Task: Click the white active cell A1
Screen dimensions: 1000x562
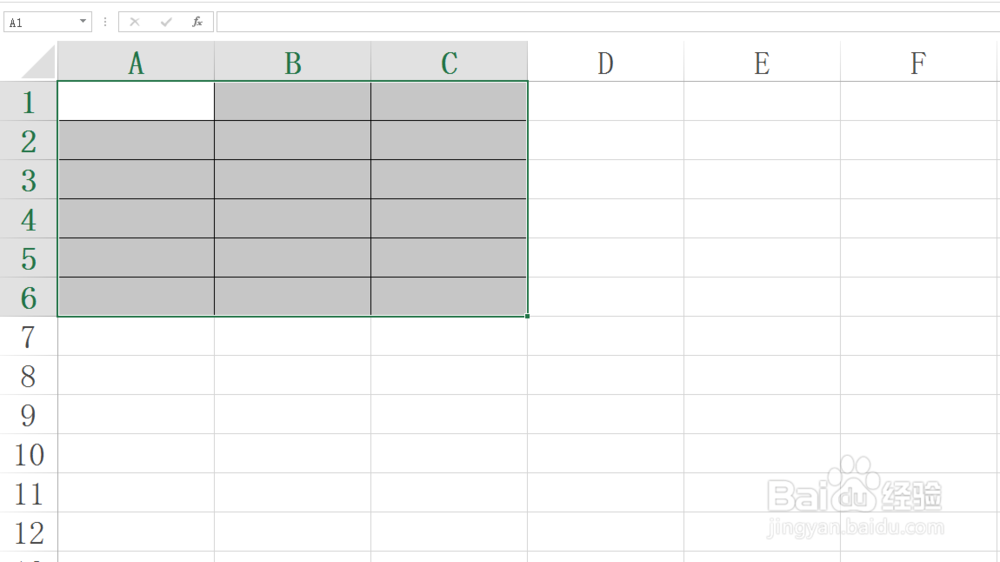Action: [x=136, y=101]
